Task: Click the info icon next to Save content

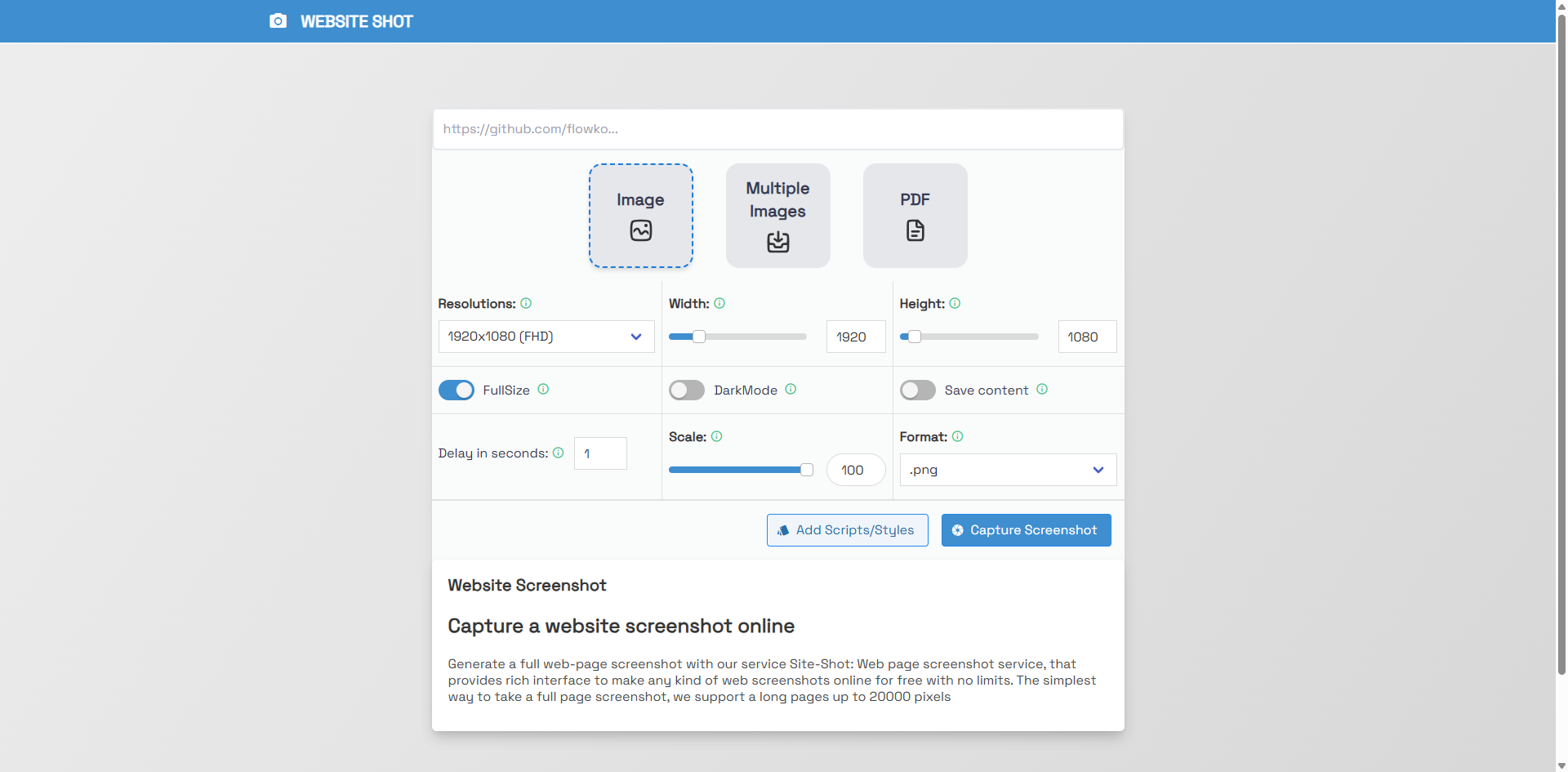Action: (1042, 389)
